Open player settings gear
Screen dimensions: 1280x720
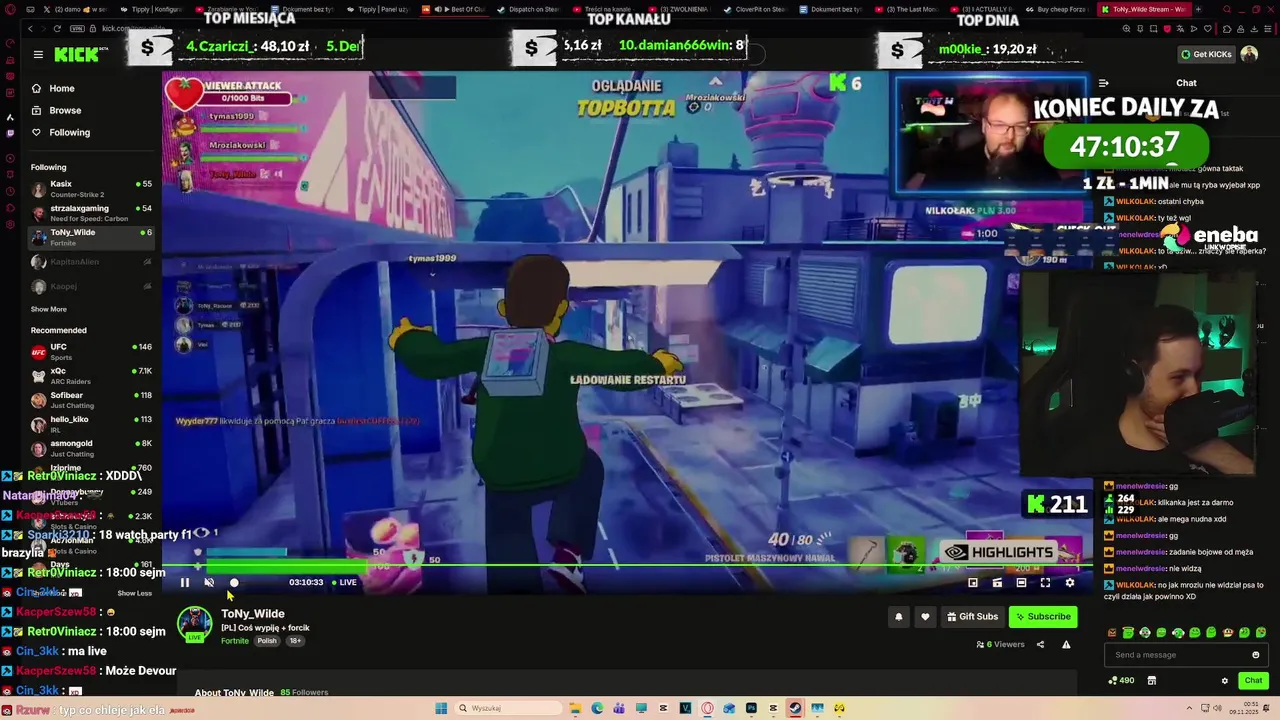tap(1069, 582)
